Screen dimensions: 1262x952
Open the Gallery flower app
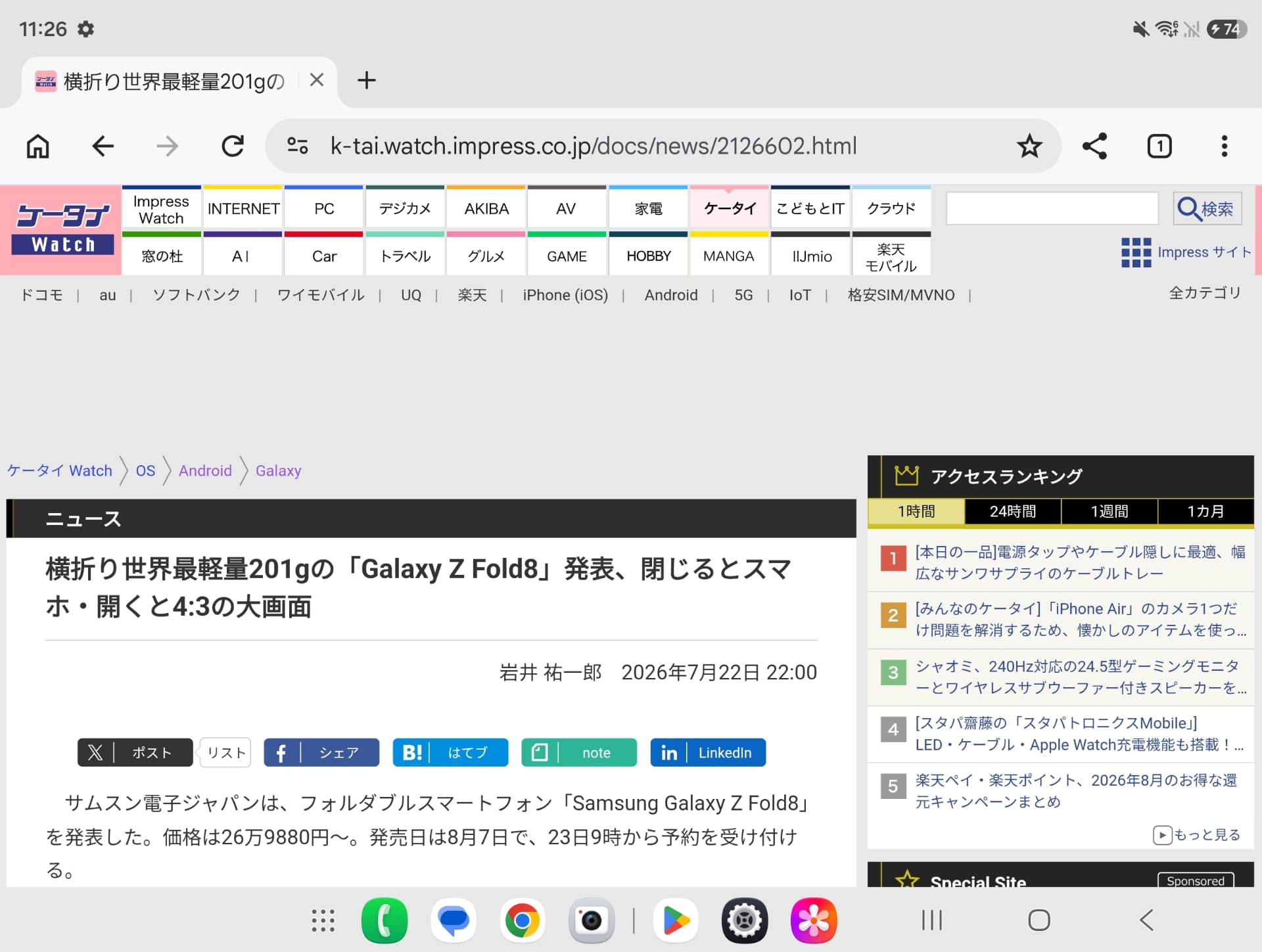point(814,920)
